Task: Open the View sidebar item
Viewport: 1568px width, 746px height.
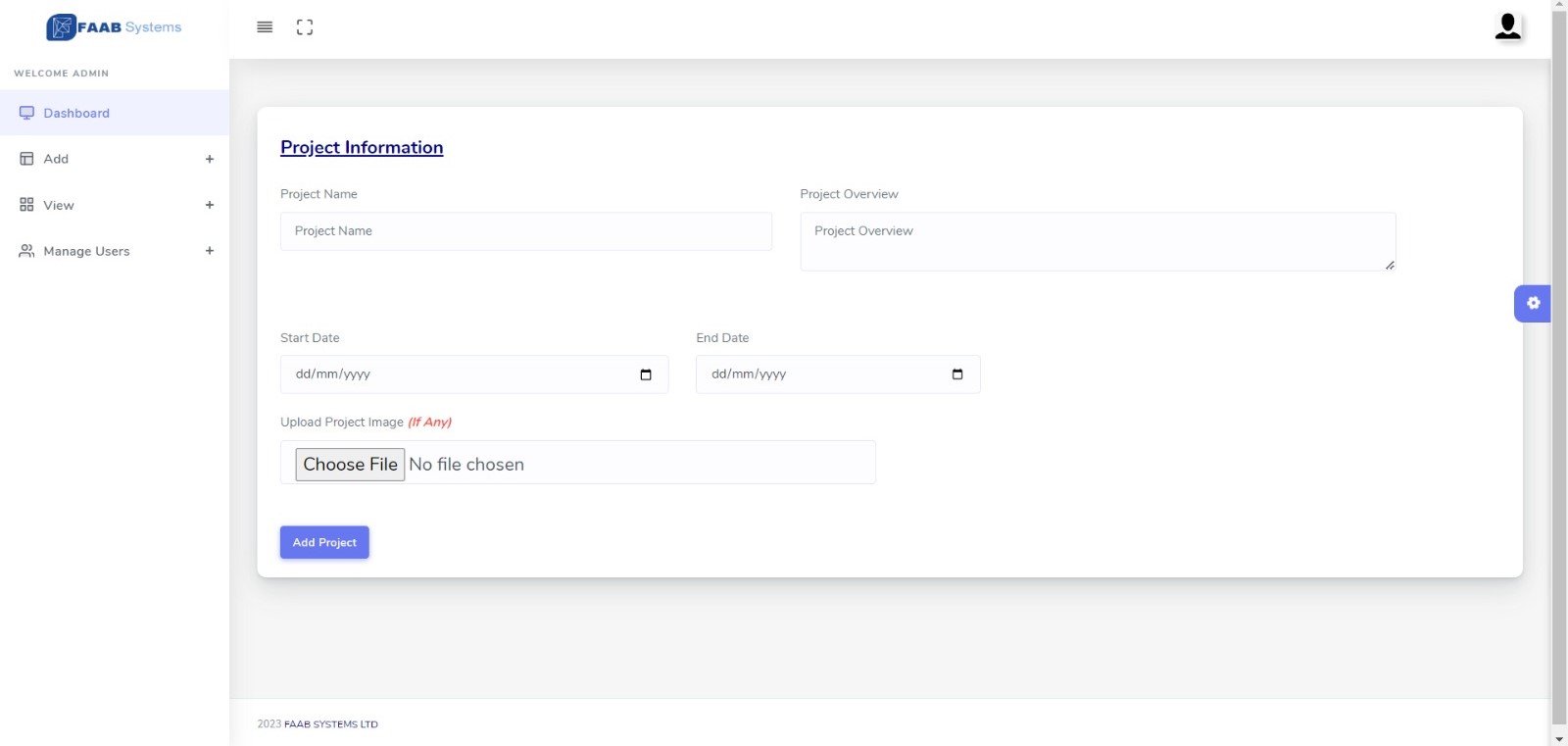Action: tap(59, 205)
